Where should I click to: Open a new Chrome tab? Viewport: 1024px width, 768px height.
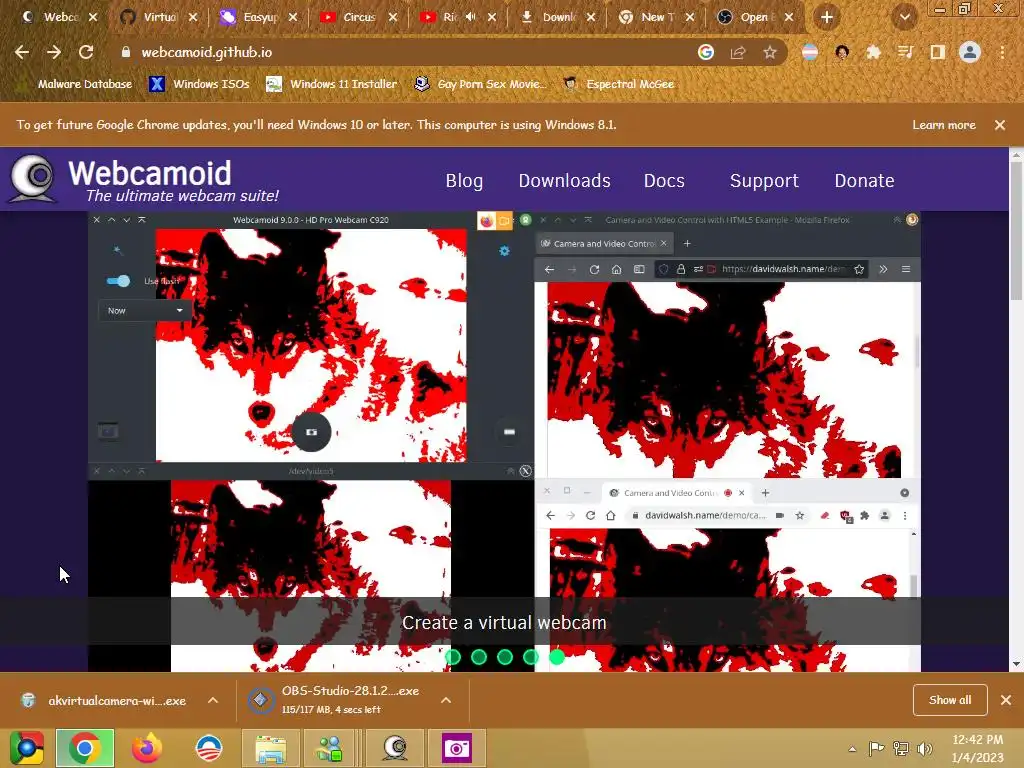click(827, 17)
